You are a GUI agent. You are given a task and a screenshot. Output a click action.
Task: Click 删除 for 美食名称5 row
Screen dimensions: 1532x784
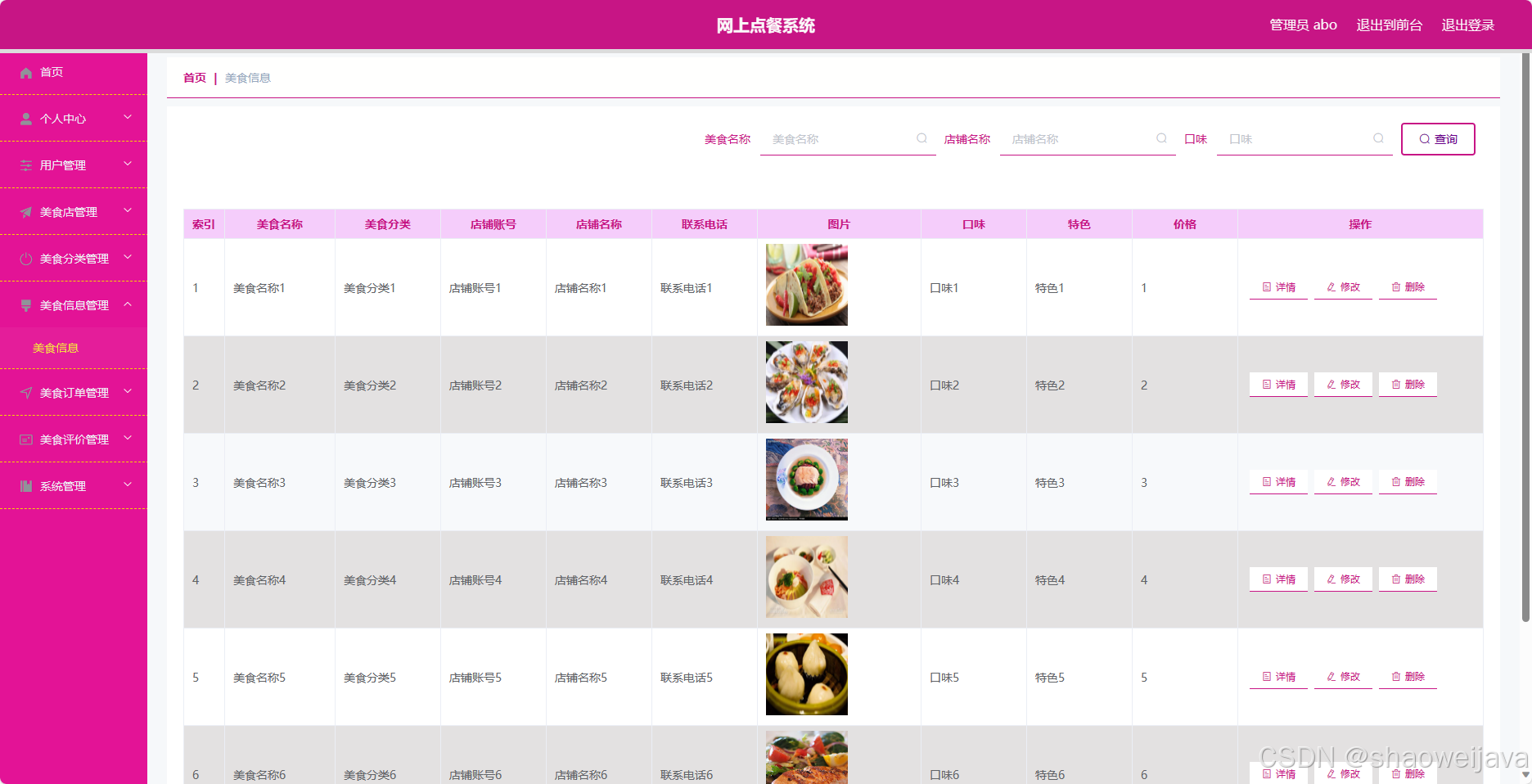tap(1408, 677)
